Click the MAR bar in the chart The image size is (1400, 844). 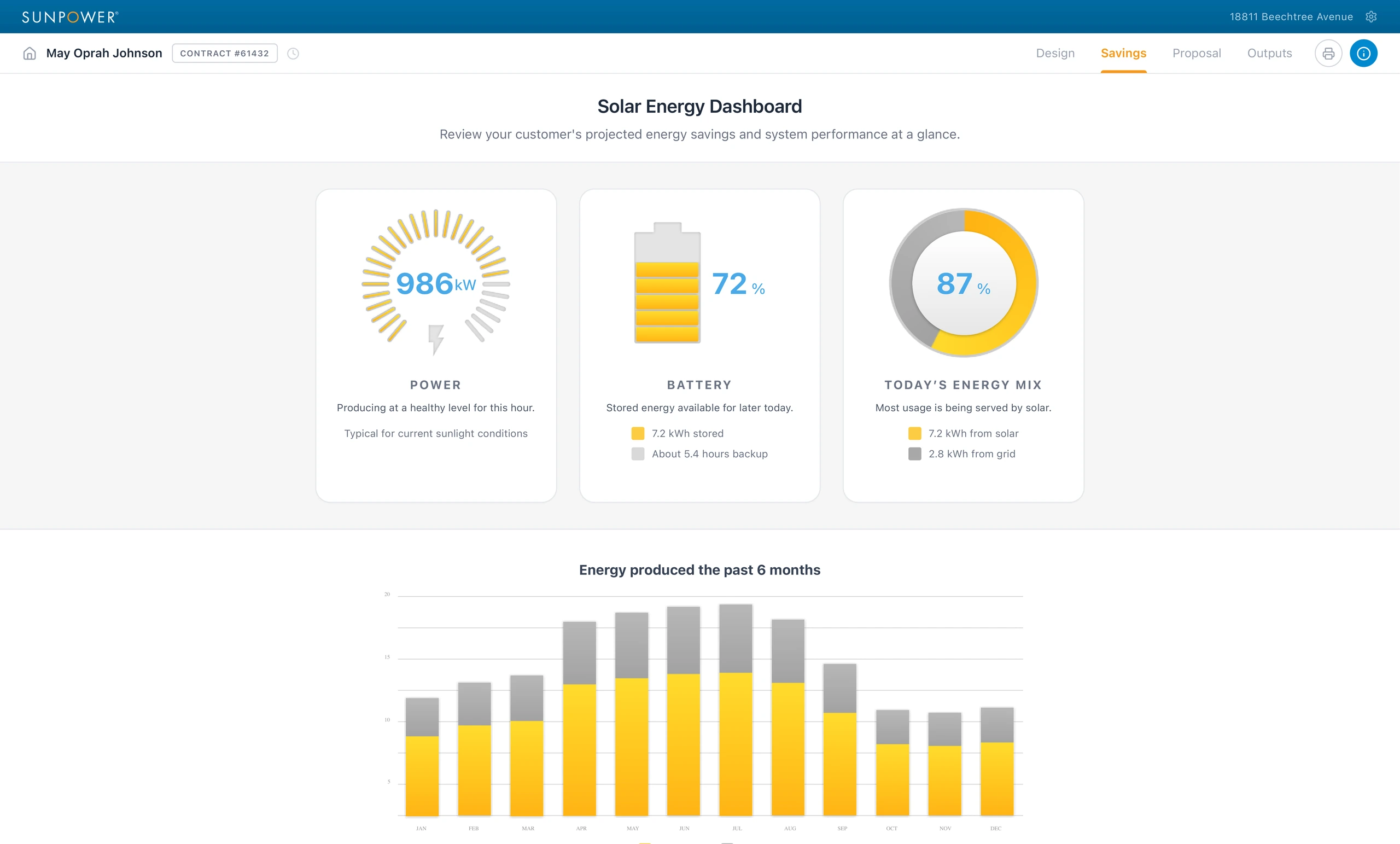point(526,746)
